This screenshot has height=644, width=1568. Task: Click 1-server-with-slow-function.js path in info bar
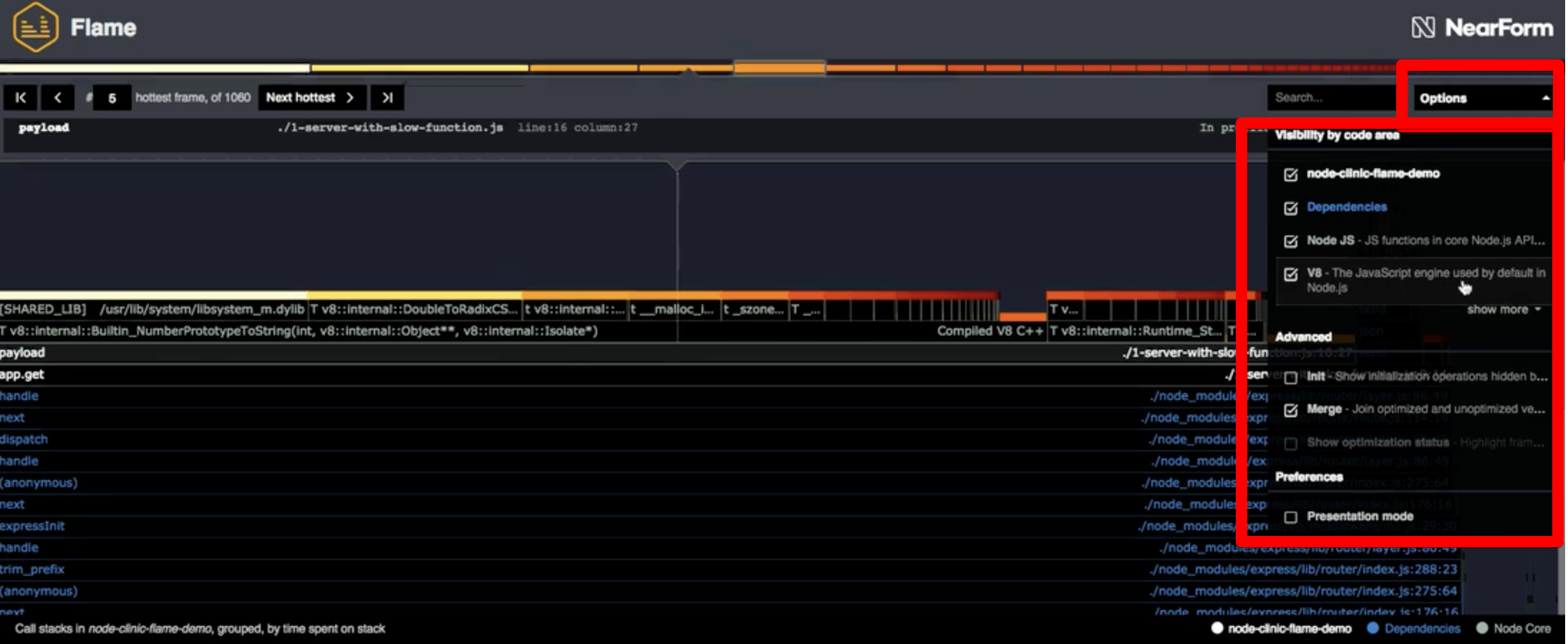point(390,127)
